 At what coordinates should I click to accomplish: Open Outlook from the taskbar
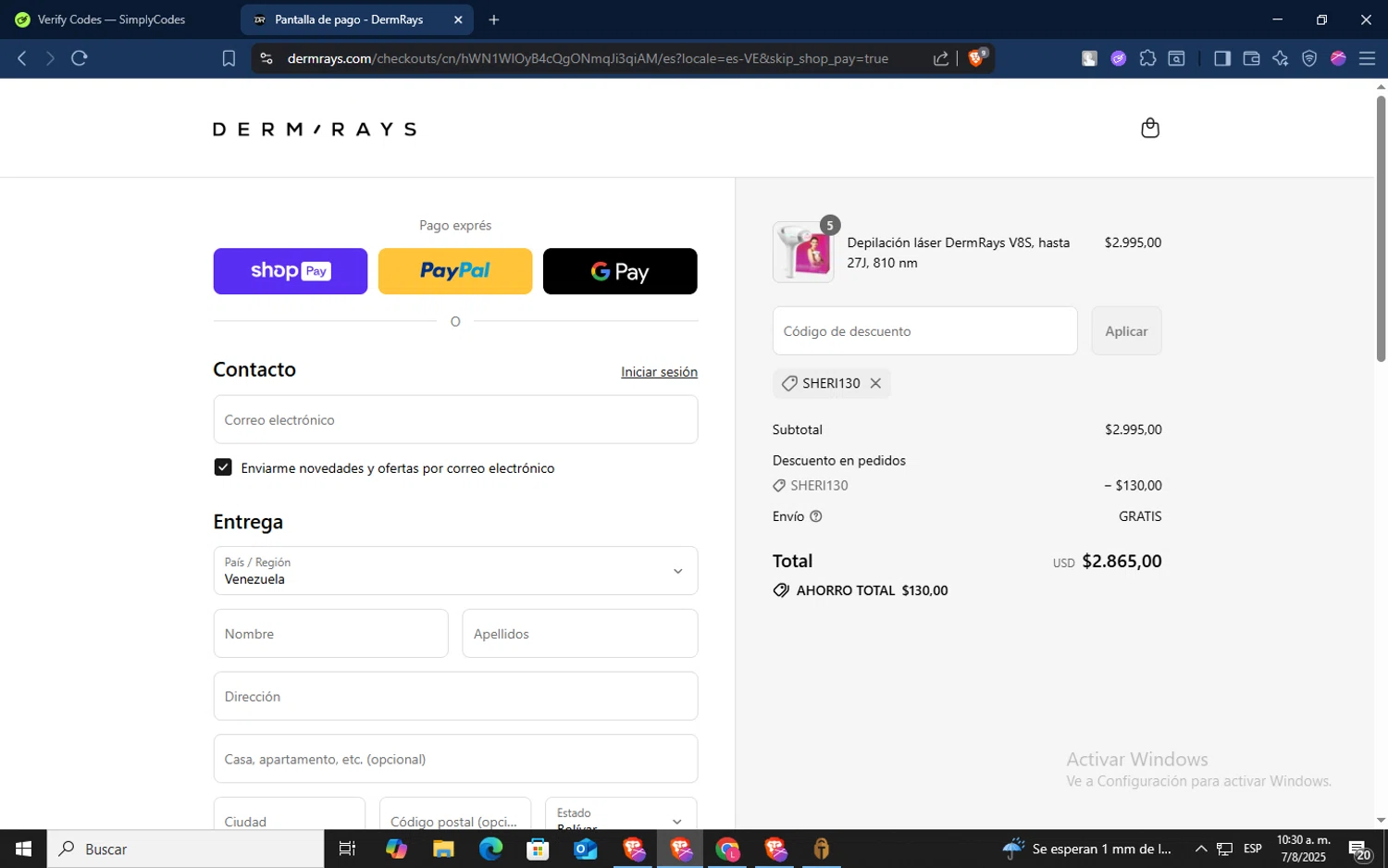(x=586, y=849)
